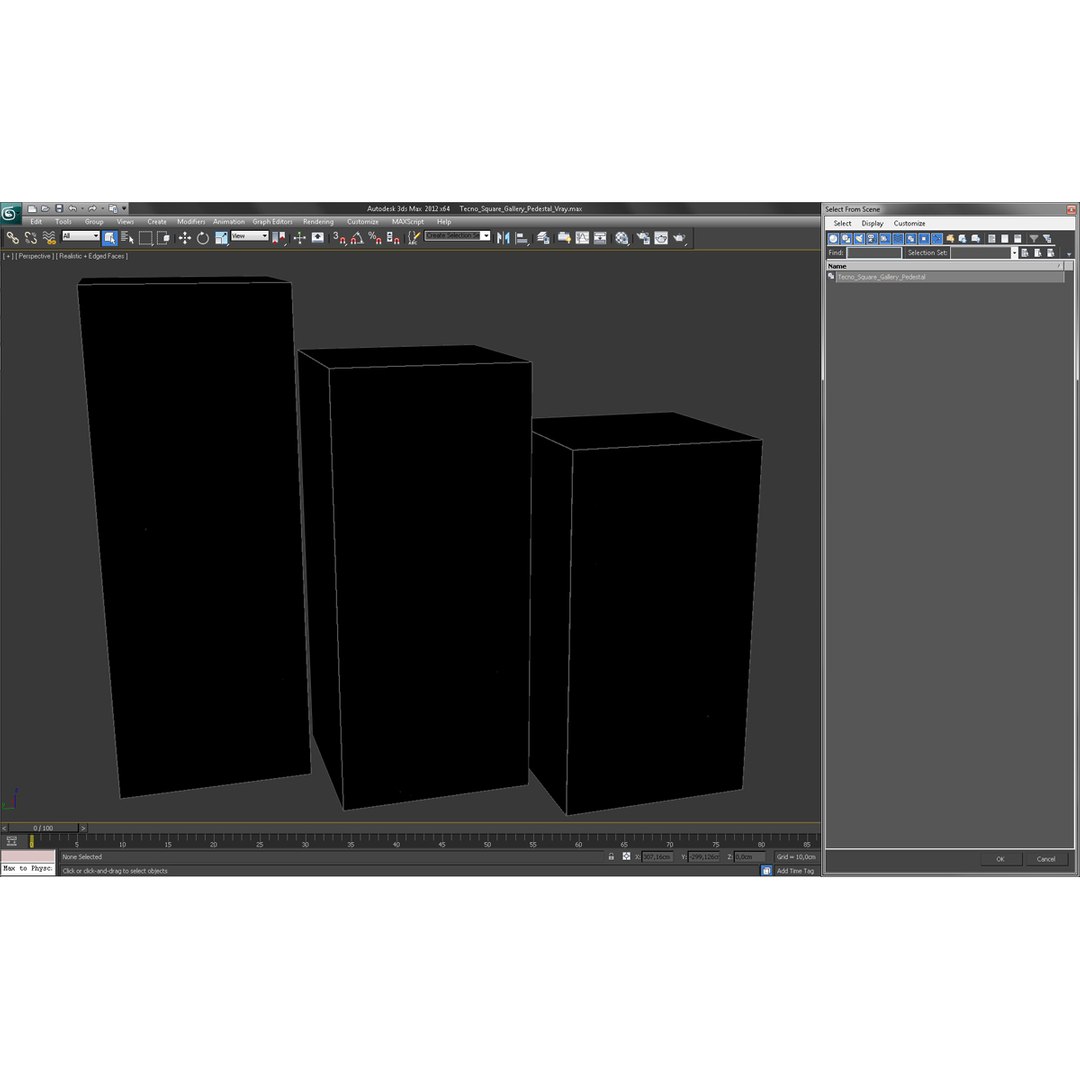Open the Perspective viewport label menu
This screenshot has height=1080, width=1080.
(x=34, y=256)
